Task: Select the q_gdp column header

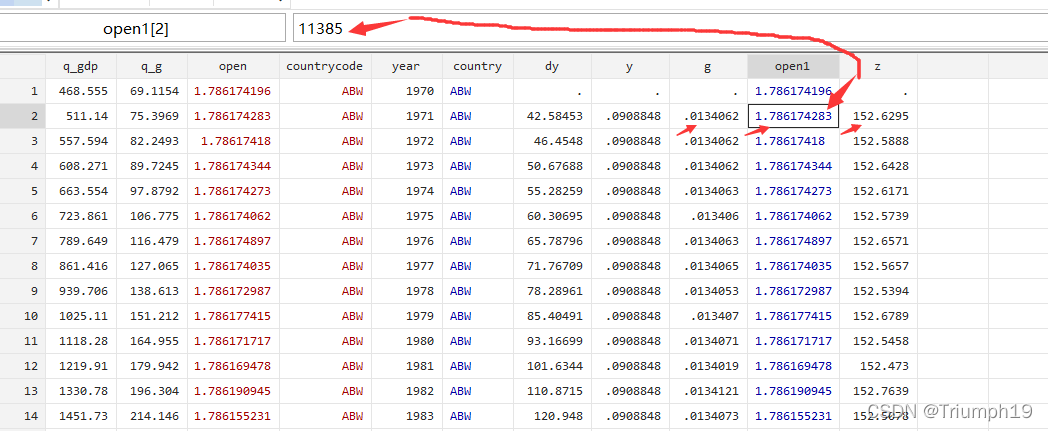Action: (81, 66)
